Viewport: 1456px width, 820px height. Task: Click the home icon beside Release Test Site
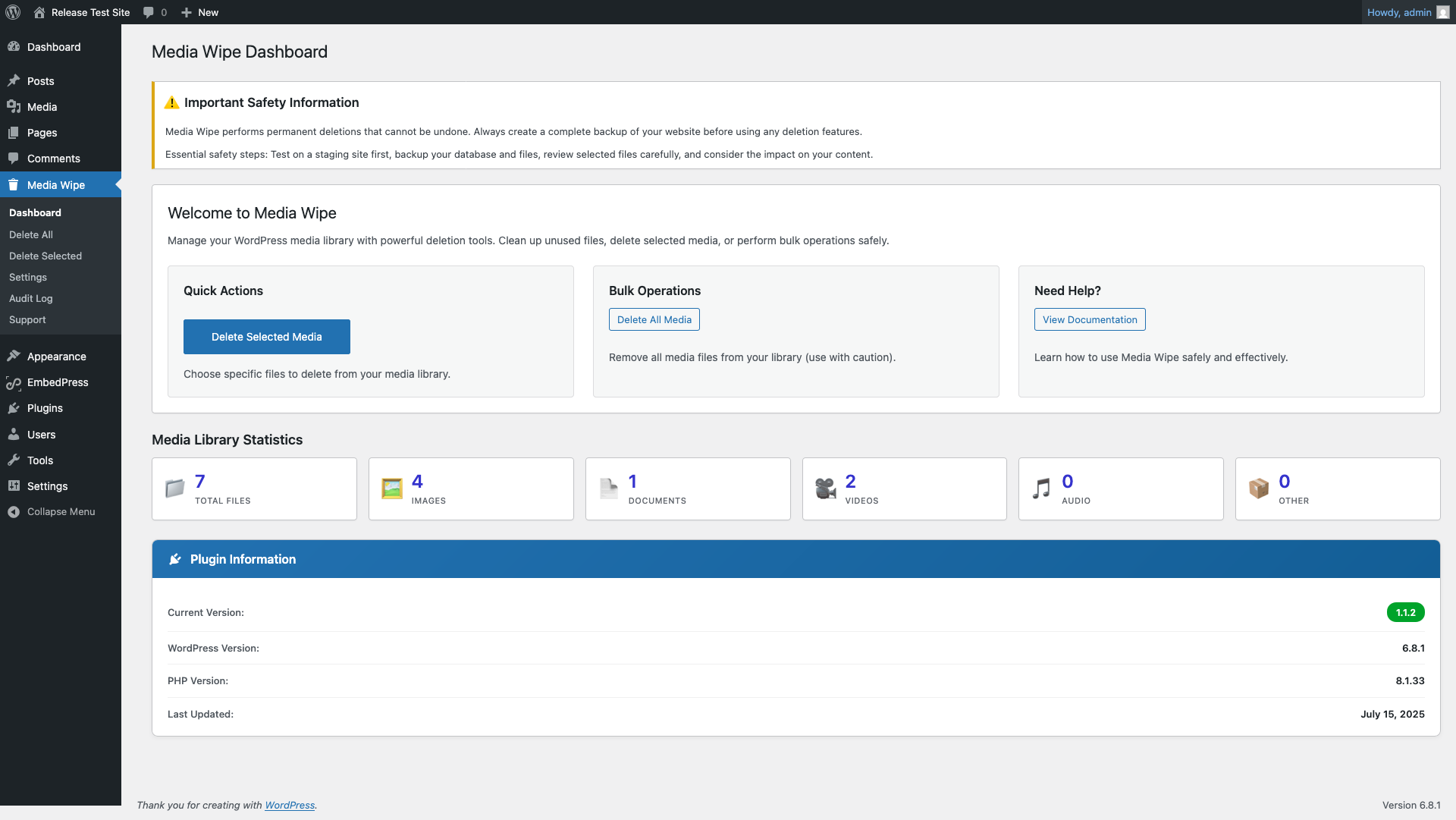[x=39, y=12]
